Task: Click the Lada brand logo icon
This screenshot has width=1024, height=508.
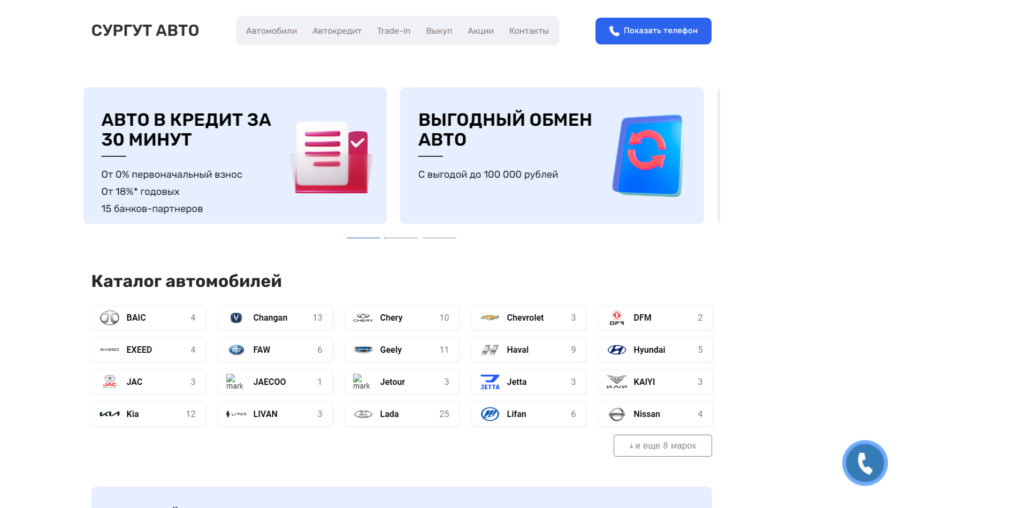Action: 363,414
